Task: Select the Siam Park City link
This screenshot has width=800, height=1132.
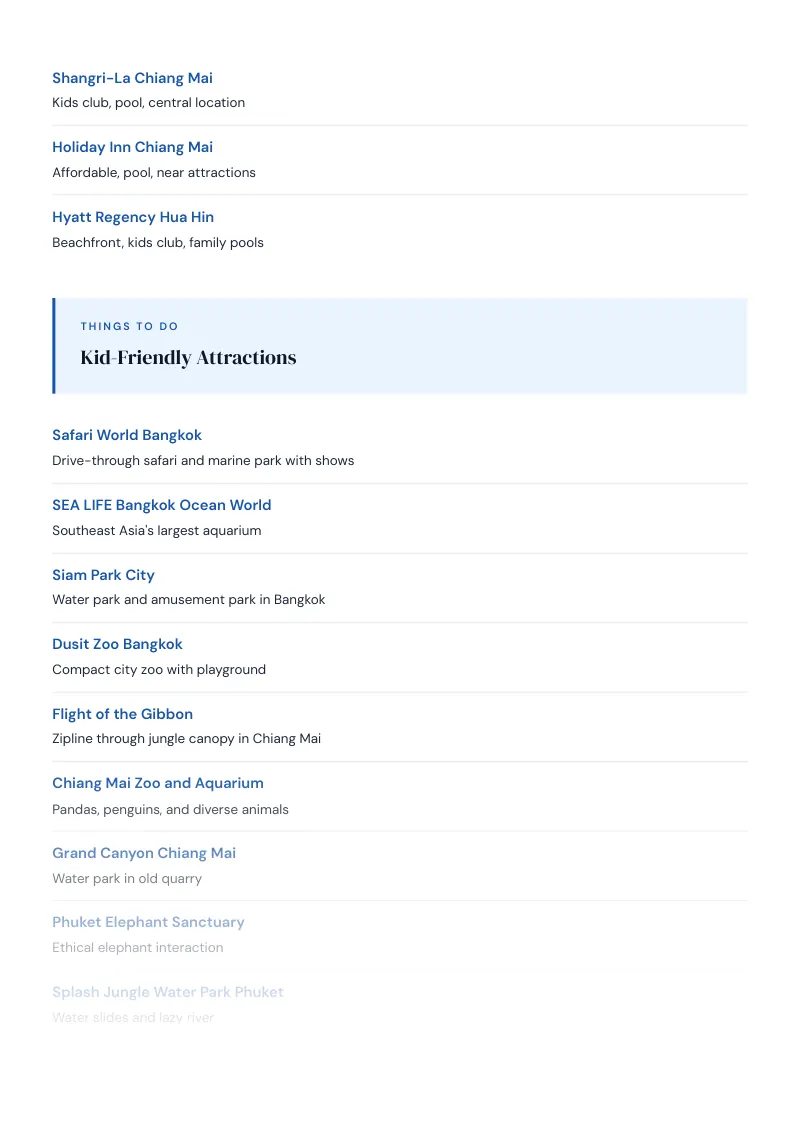Action: tap(103, 575)
